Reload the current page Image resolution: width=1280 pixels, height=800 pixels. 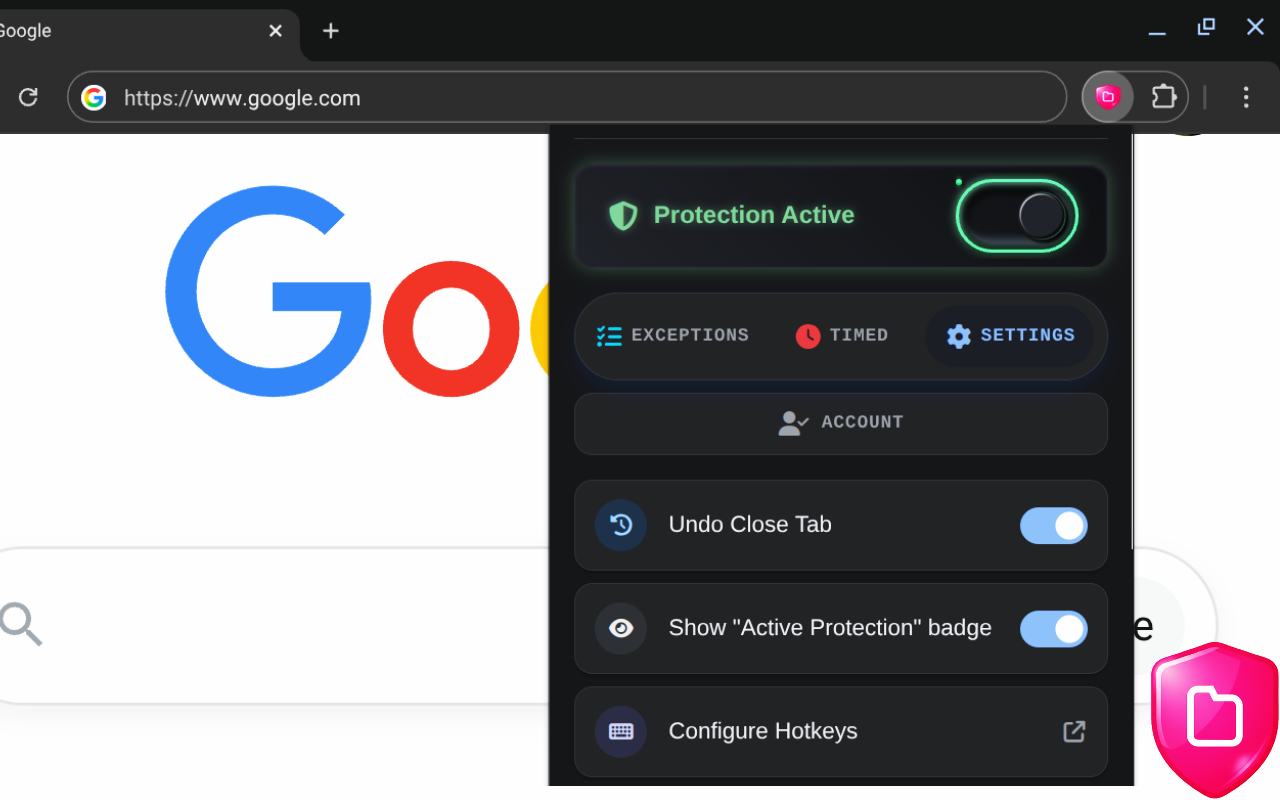pos(28,97)
